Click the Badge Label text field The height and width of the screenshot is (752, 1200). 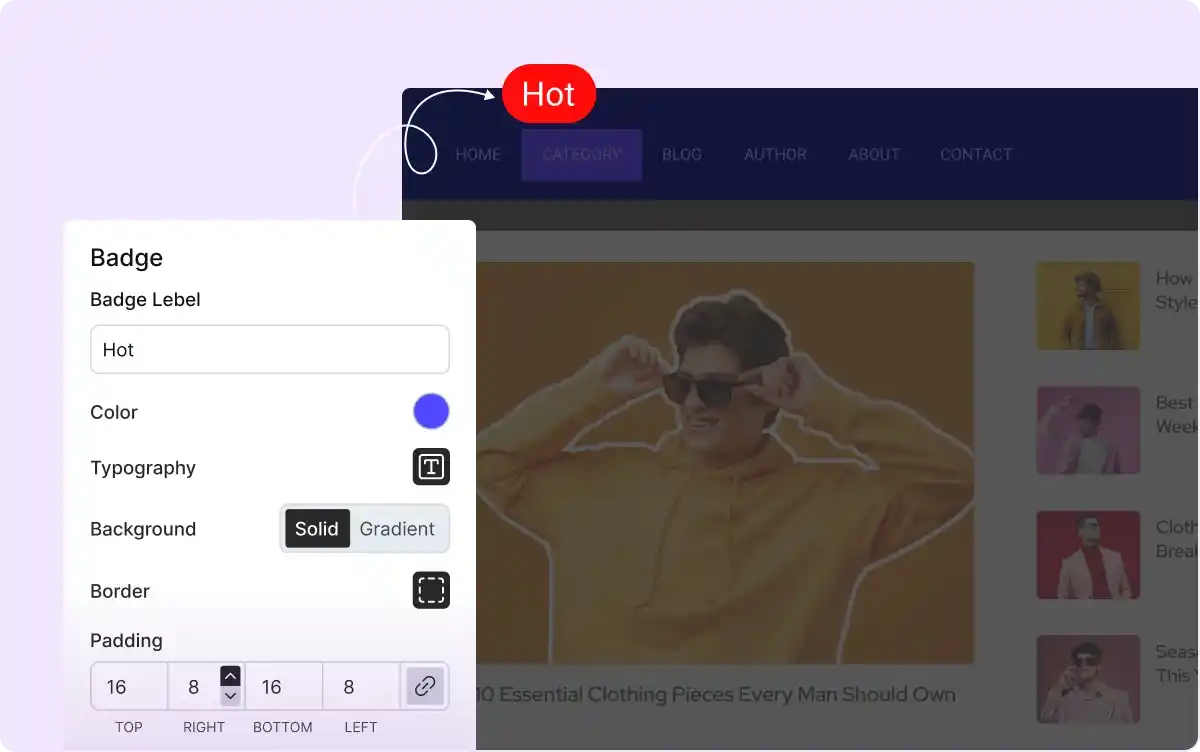(269, 350)
